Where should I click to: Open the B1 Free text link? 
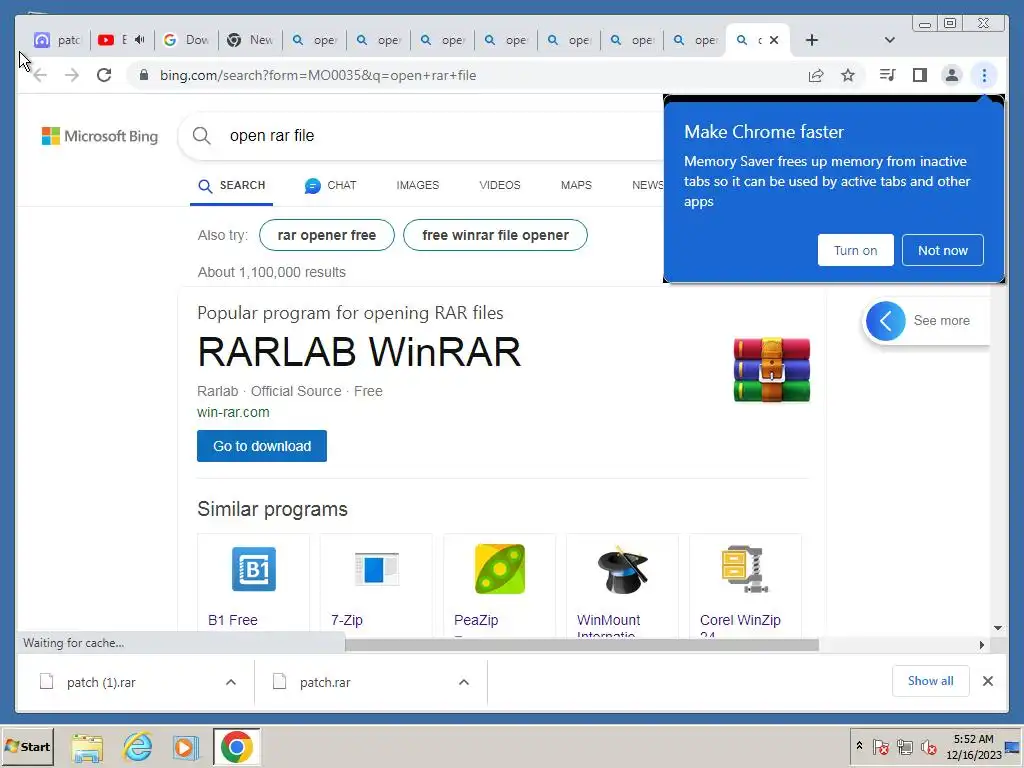pos(232,620)
